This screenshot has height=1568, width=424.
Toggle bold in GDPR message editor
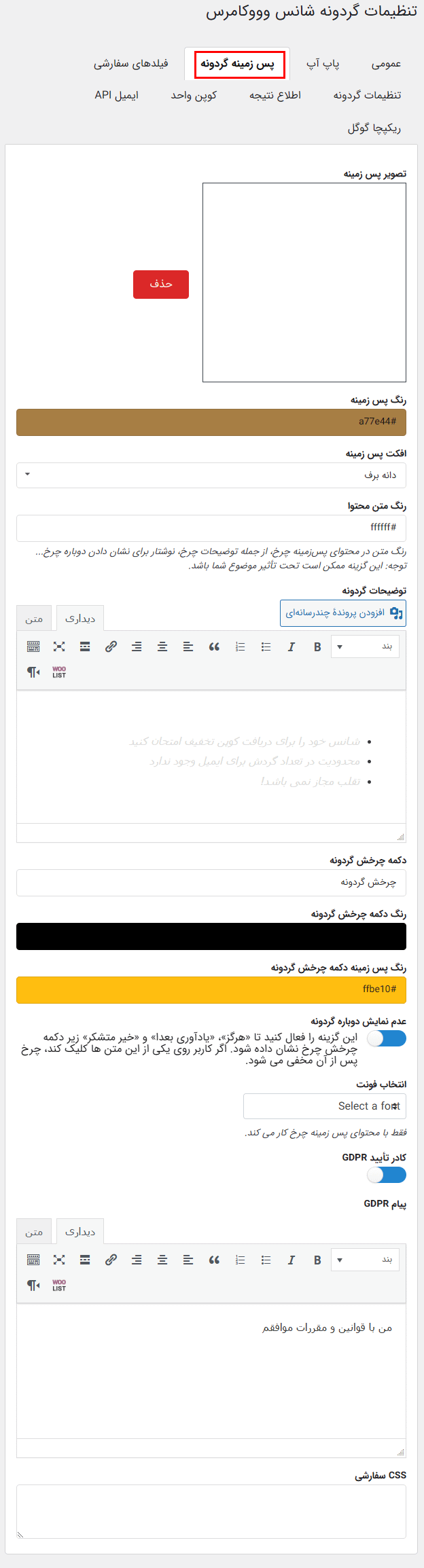pos(317,1260)
